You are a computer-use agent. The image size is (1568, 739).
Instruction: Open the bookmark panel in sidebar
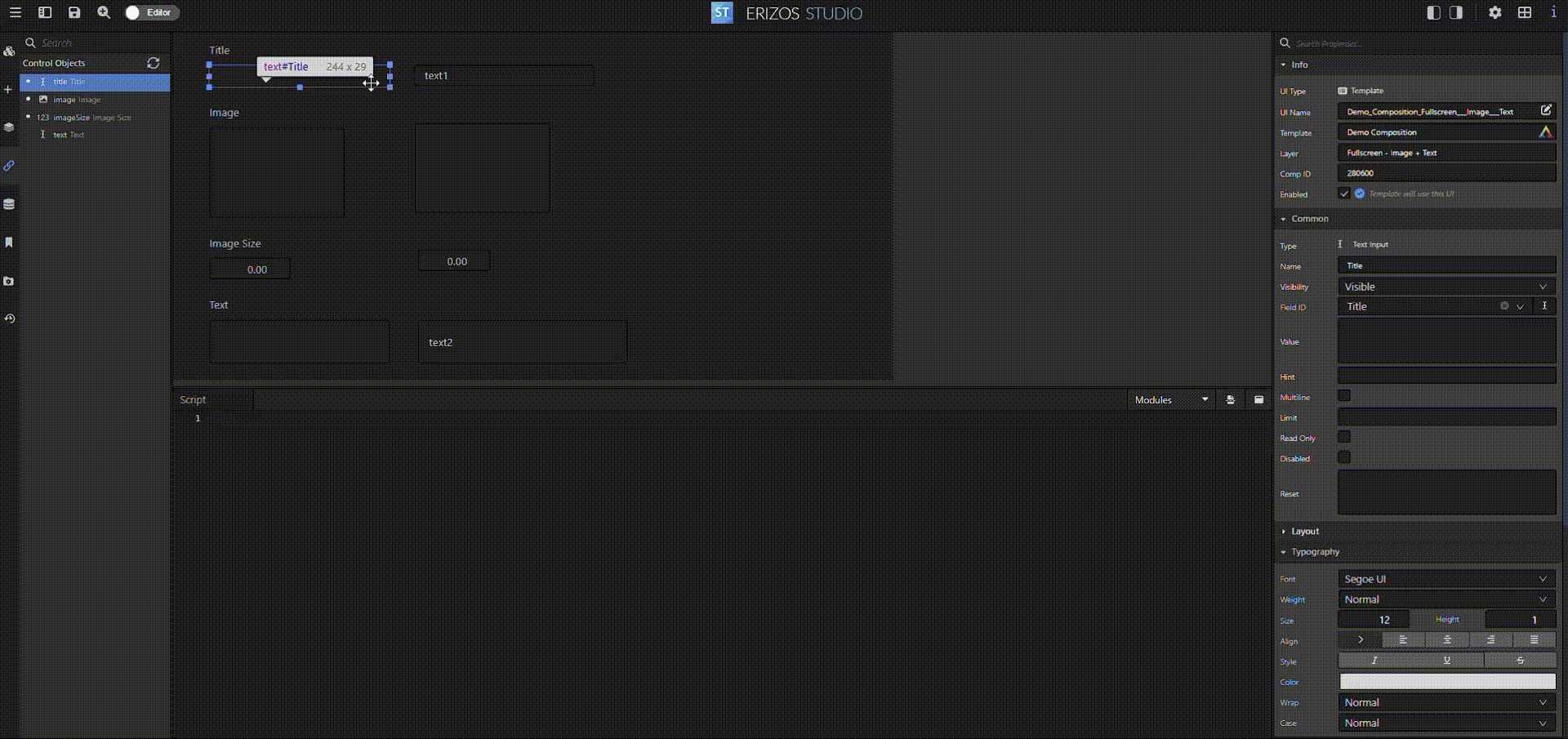click(x=9, y=243)
